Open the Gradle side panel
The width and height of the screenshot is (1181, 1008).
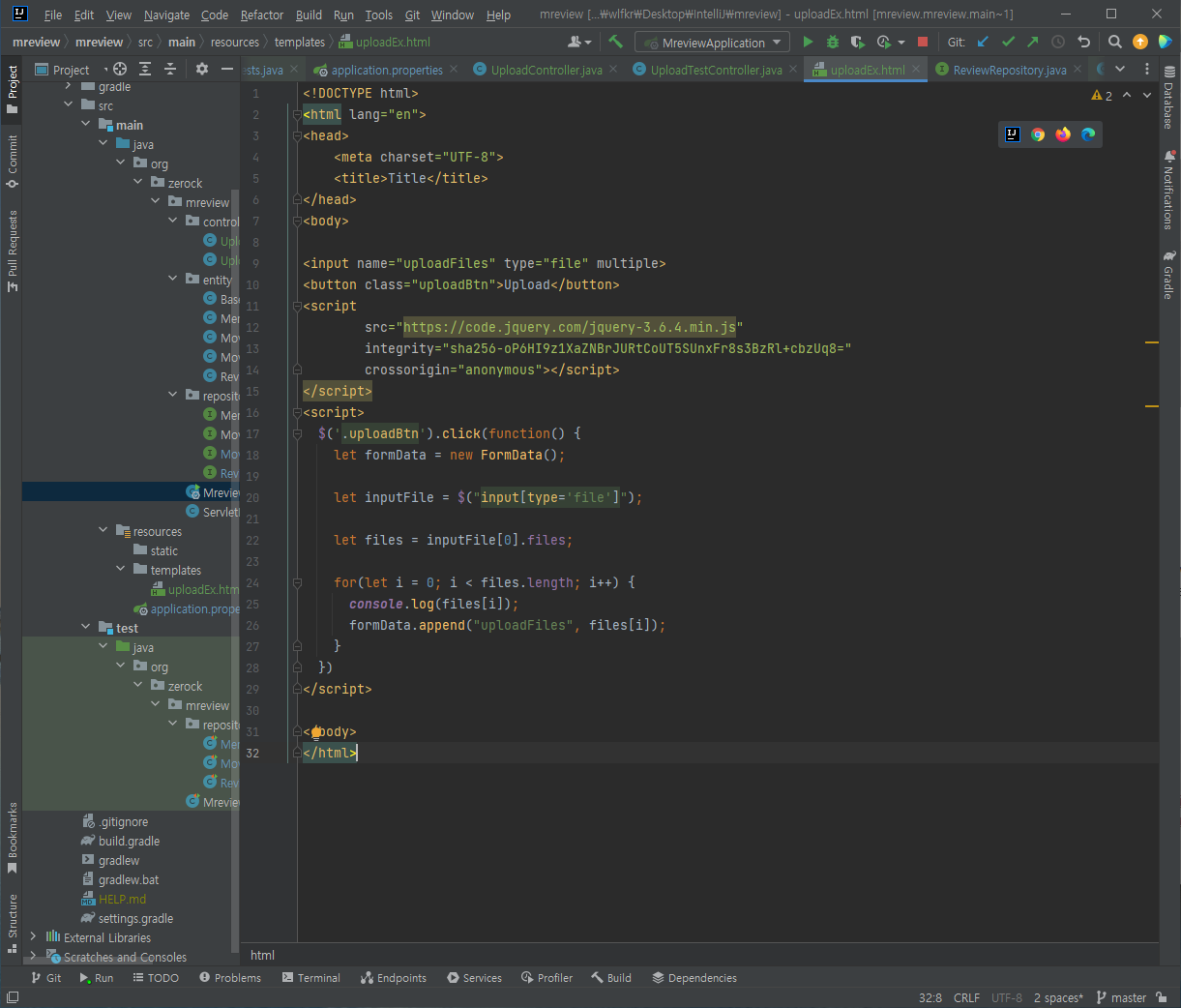[1169, 275]
